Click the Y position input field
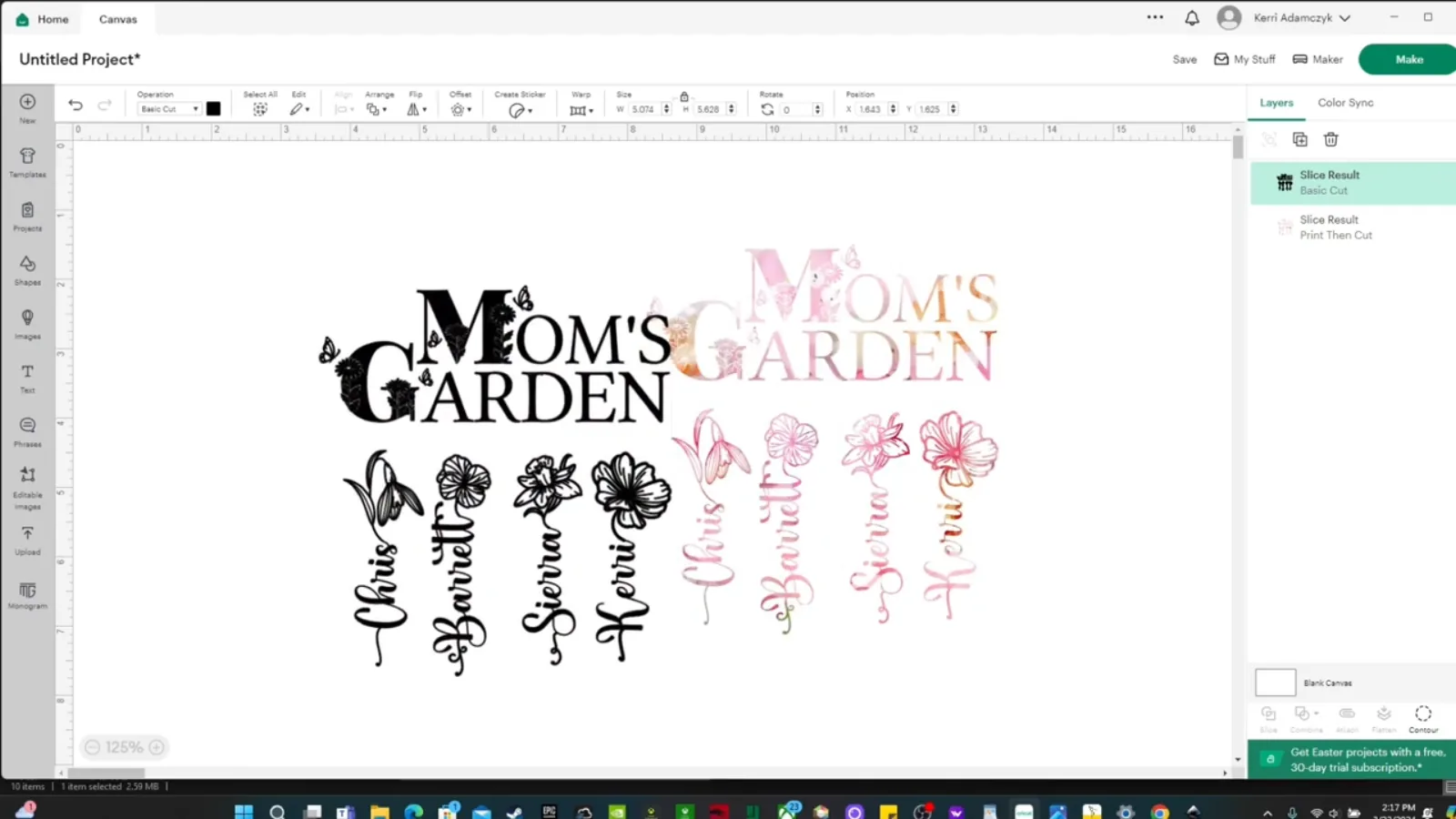Screen dimensions: 1456x819 (932, 109)
